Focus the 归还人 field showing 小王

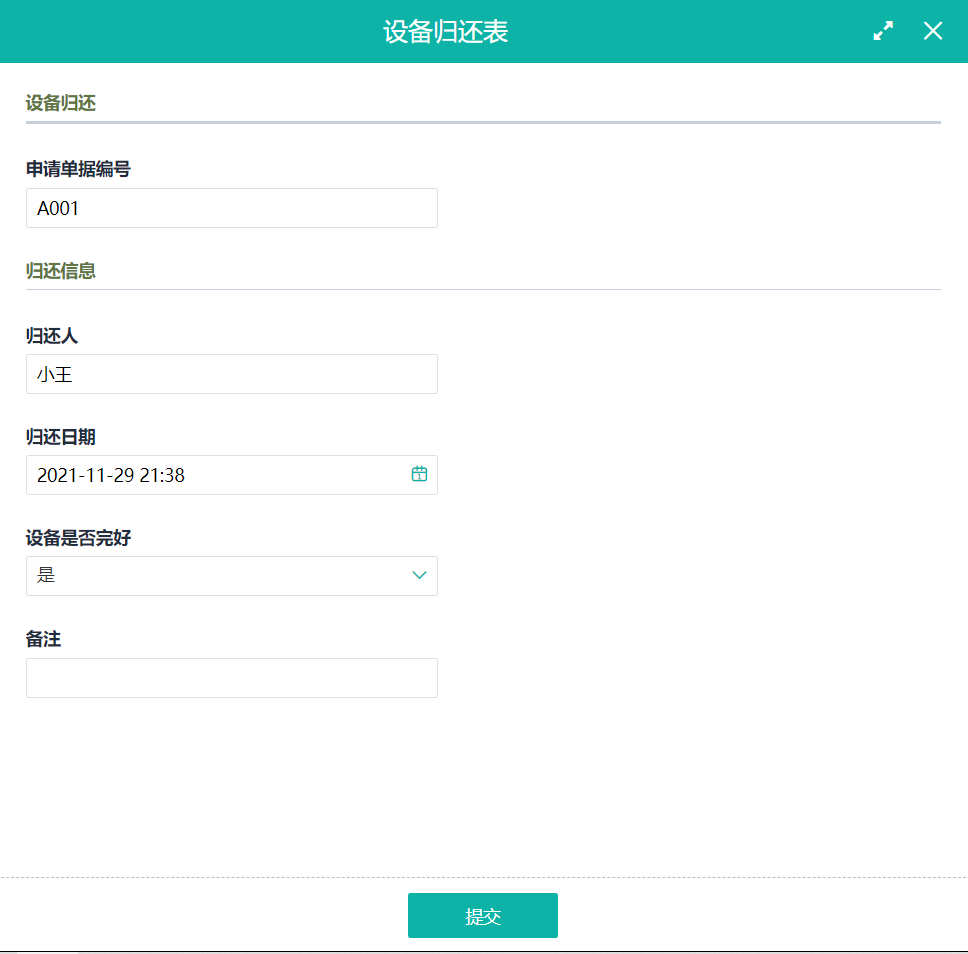tap(231, 374)
